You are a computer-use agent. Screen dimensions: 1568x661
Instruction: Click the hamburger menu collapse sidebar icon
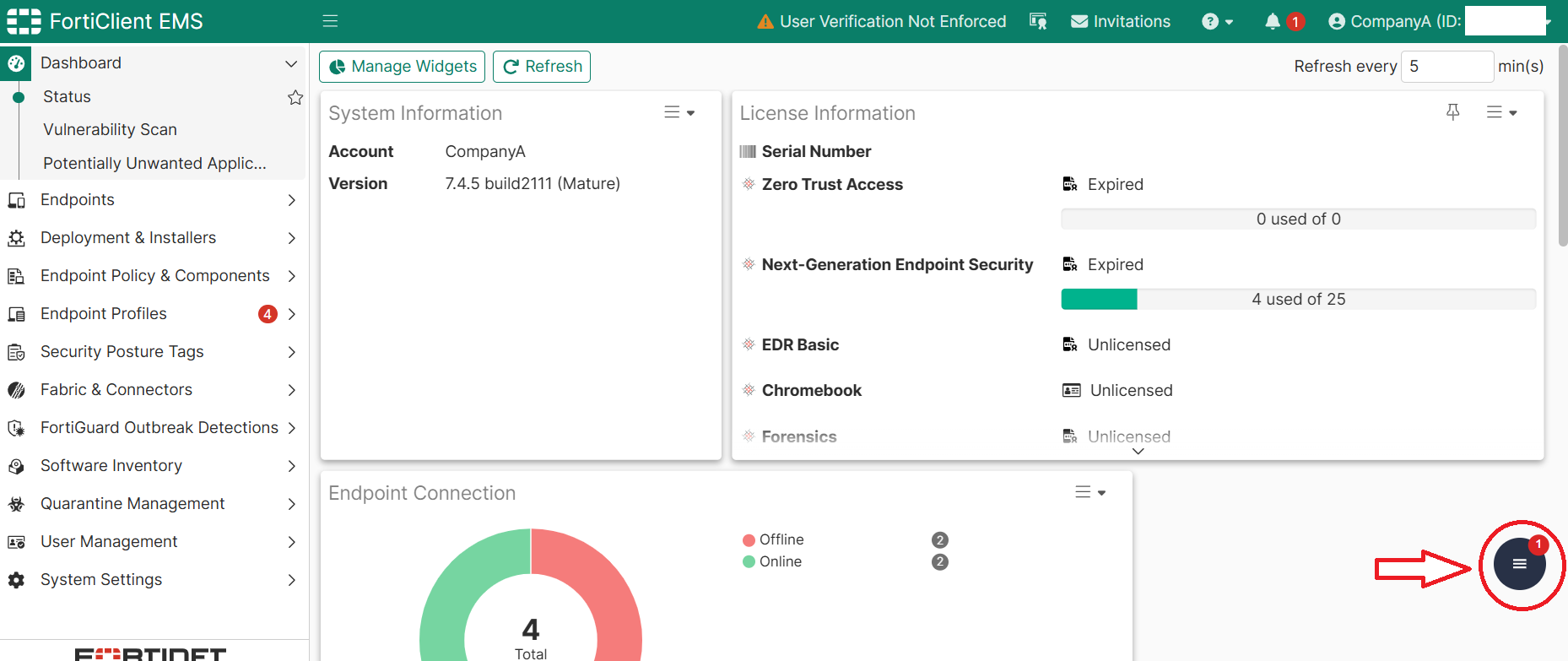[x=330, y=21]
